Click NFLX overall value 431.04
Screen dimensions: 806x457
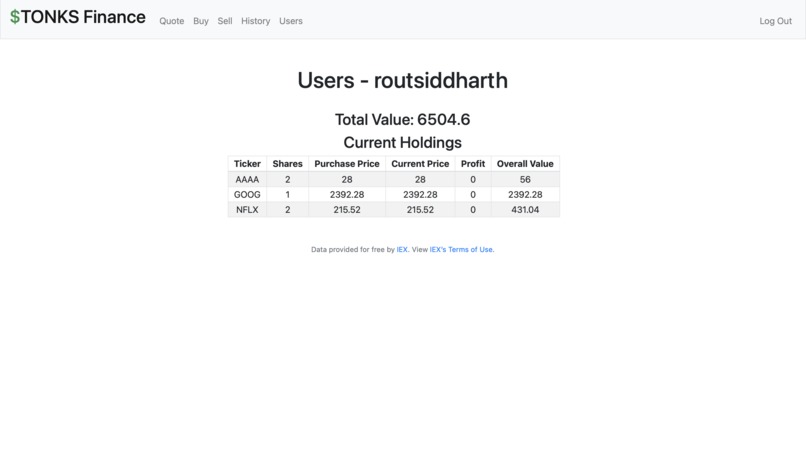coord(525,210)
